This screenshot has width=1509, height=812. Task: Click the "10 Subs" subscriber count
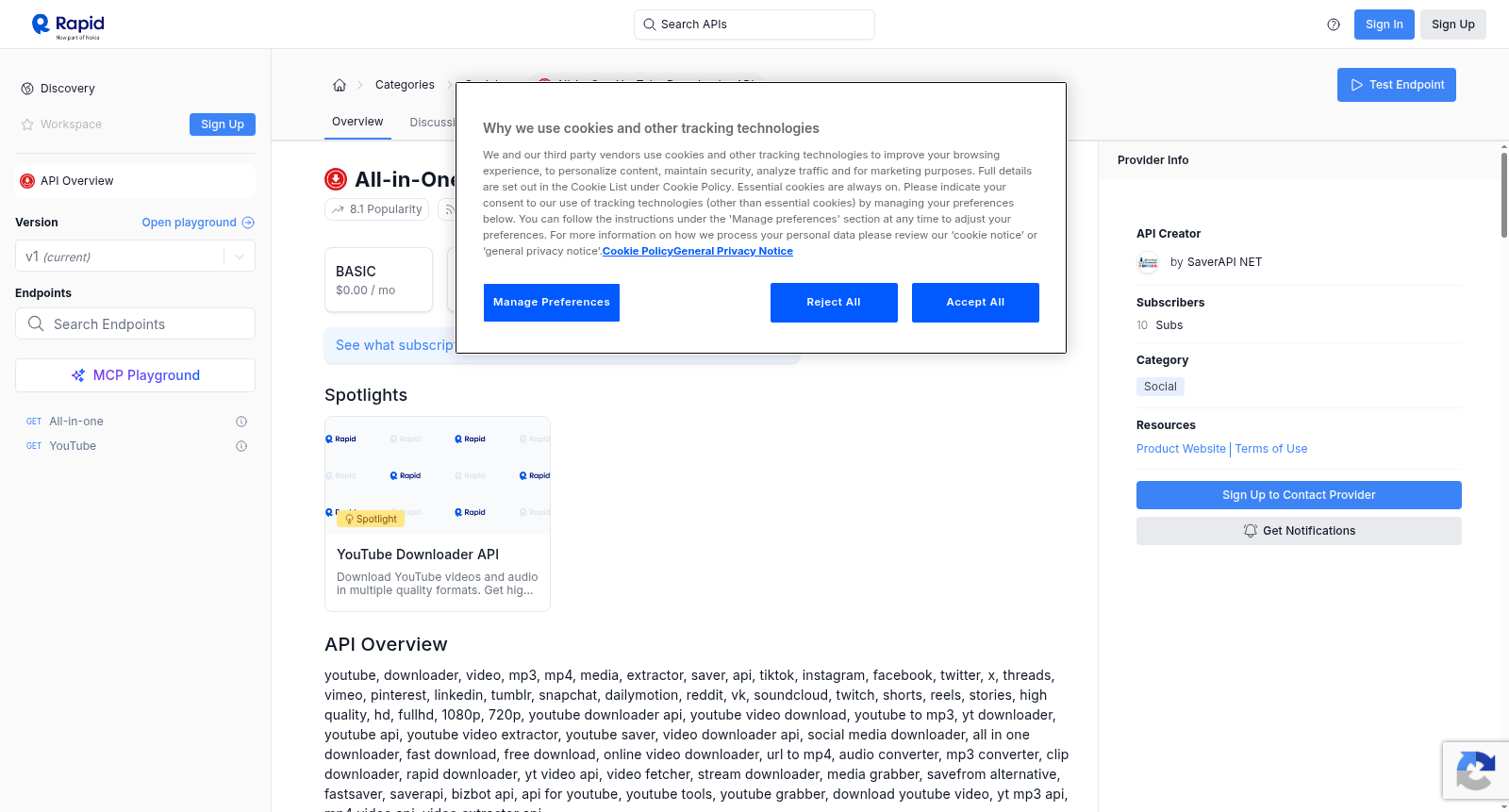(x=1159, y=325)
